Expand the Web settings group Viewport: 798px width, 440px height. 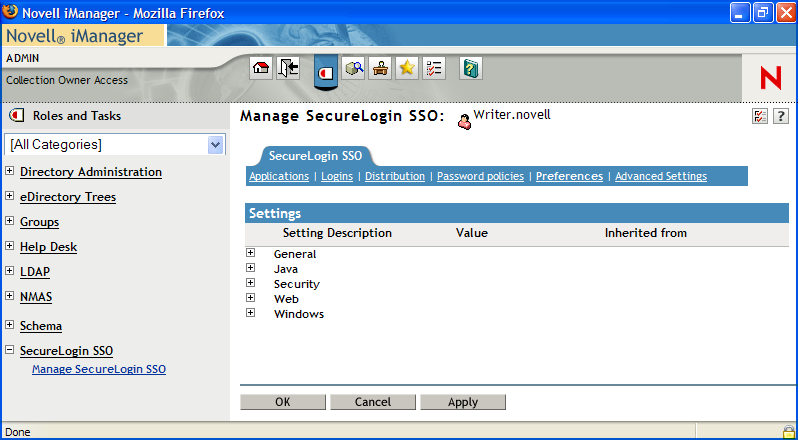[250, 298]
